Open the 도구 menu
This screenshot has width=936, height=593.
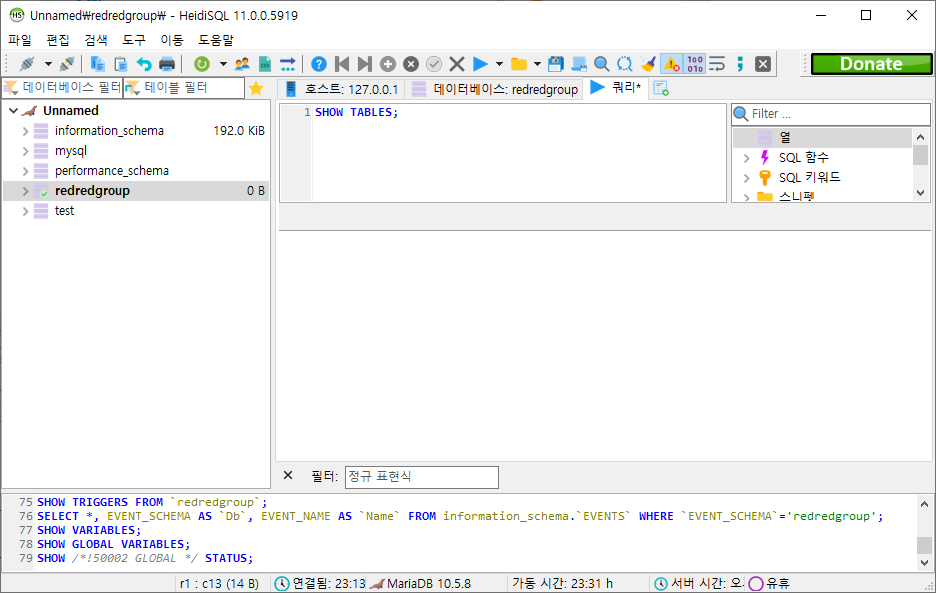tap(134, 40)
